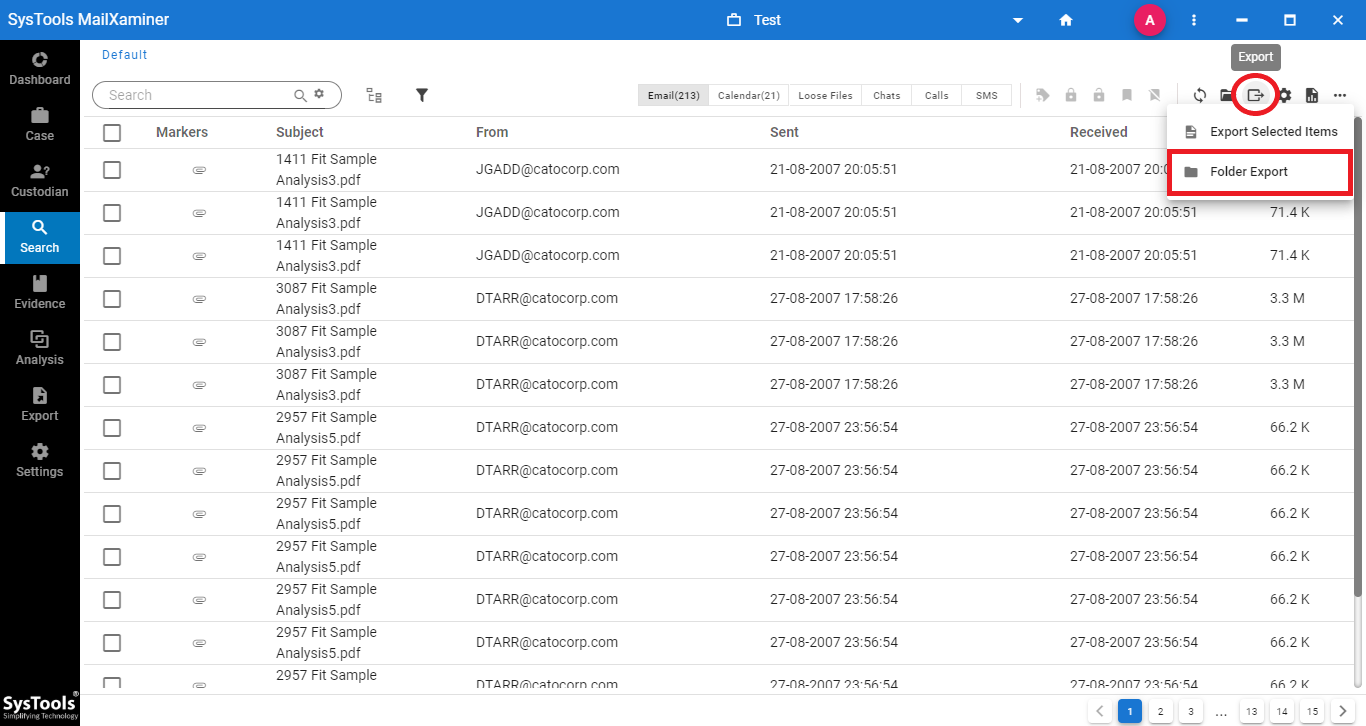Click the vertical scrollbar of the email list
Image resolution: width=1366 pixels, height=726 pixels.
1358,355
